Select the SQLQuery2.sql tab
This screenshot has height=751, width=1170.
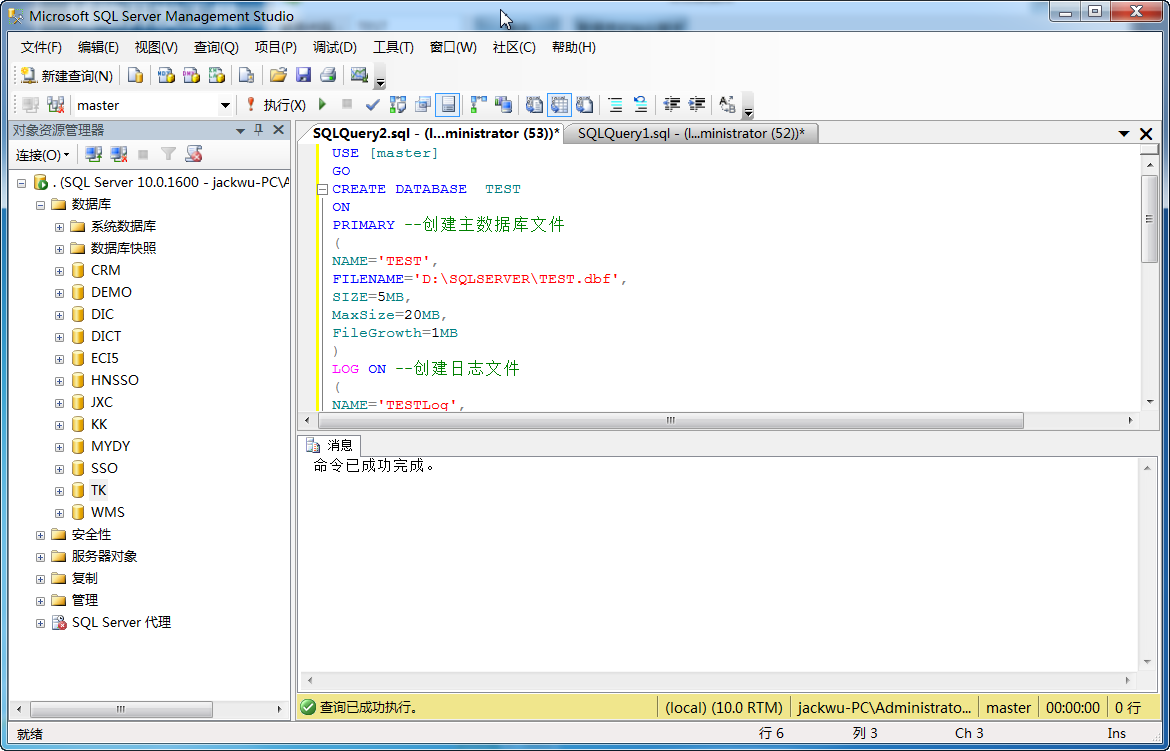point(436,133)
